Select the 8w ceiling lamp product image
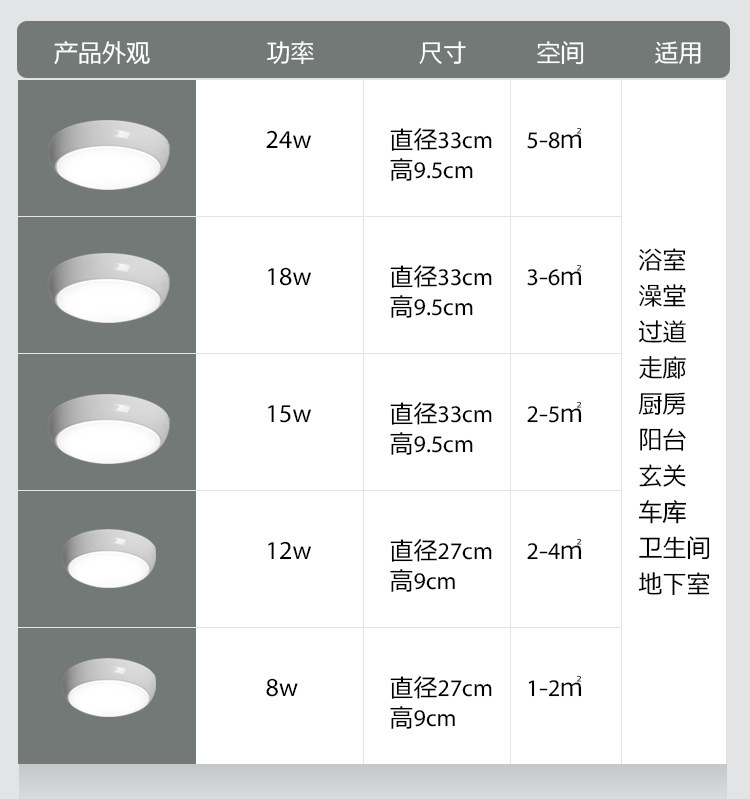The width and height of the screenshot is (750, 799). pyautogui.click(x=110, y=687)
